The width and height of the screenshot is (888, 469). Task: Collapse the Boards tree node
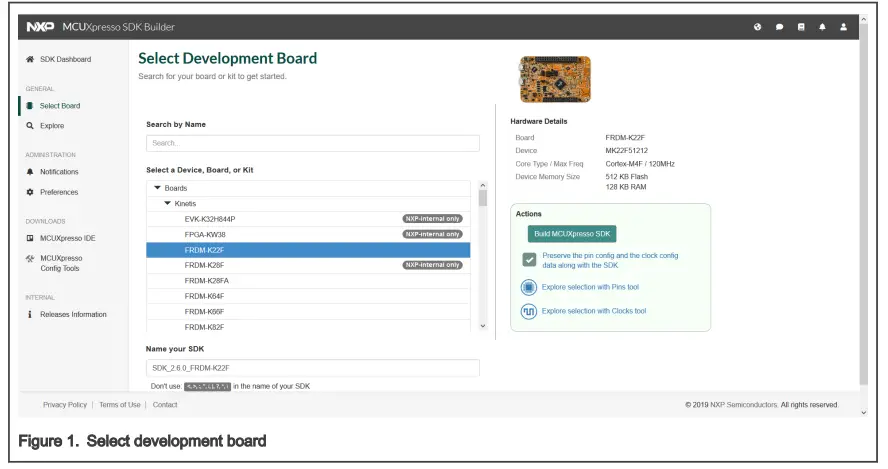(x=157, y=187)
